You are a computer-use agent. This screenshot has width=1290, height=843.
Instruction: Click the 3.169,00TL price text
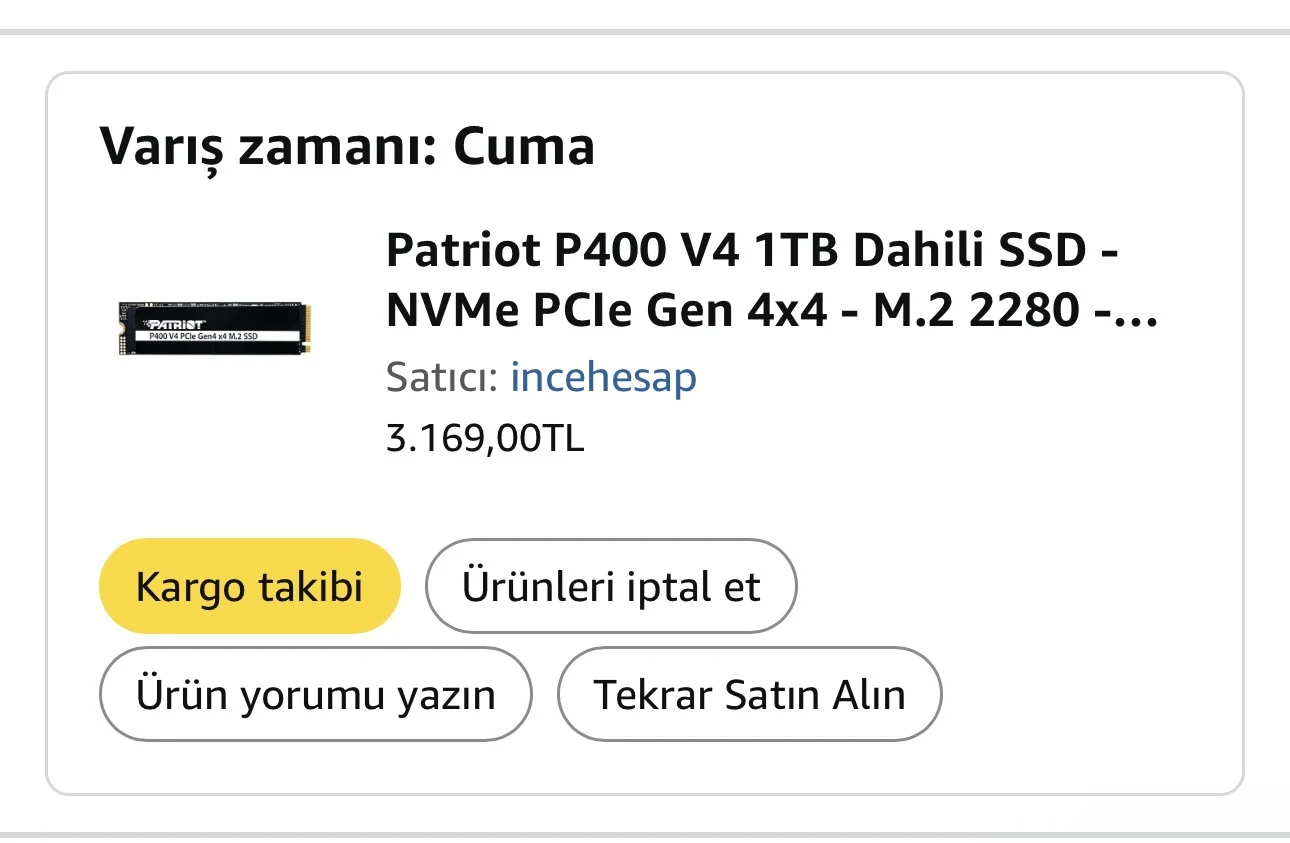(484, 438)
